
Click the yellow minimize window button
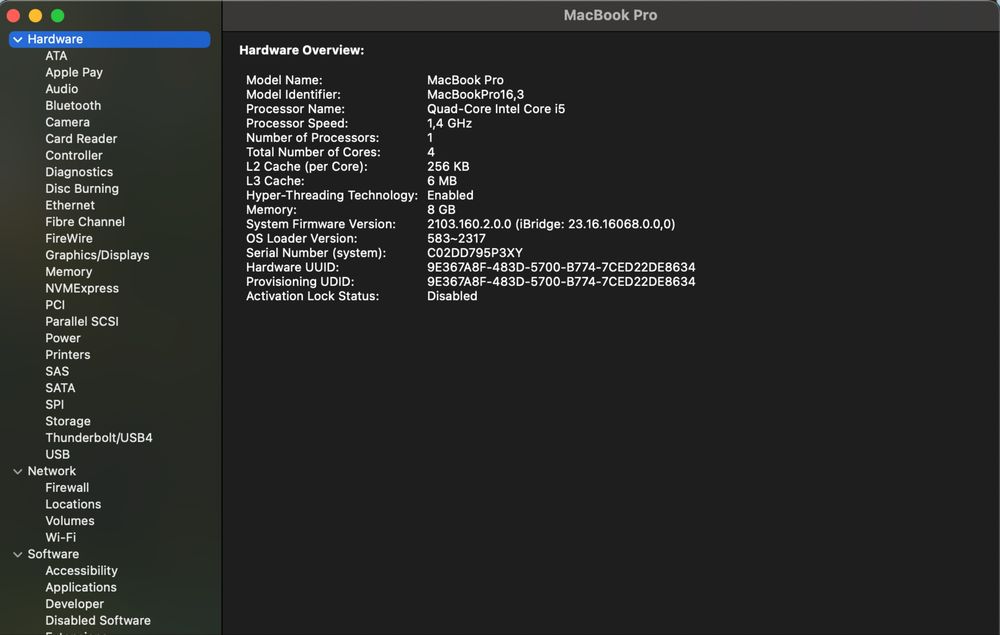(x=36, y=16)
